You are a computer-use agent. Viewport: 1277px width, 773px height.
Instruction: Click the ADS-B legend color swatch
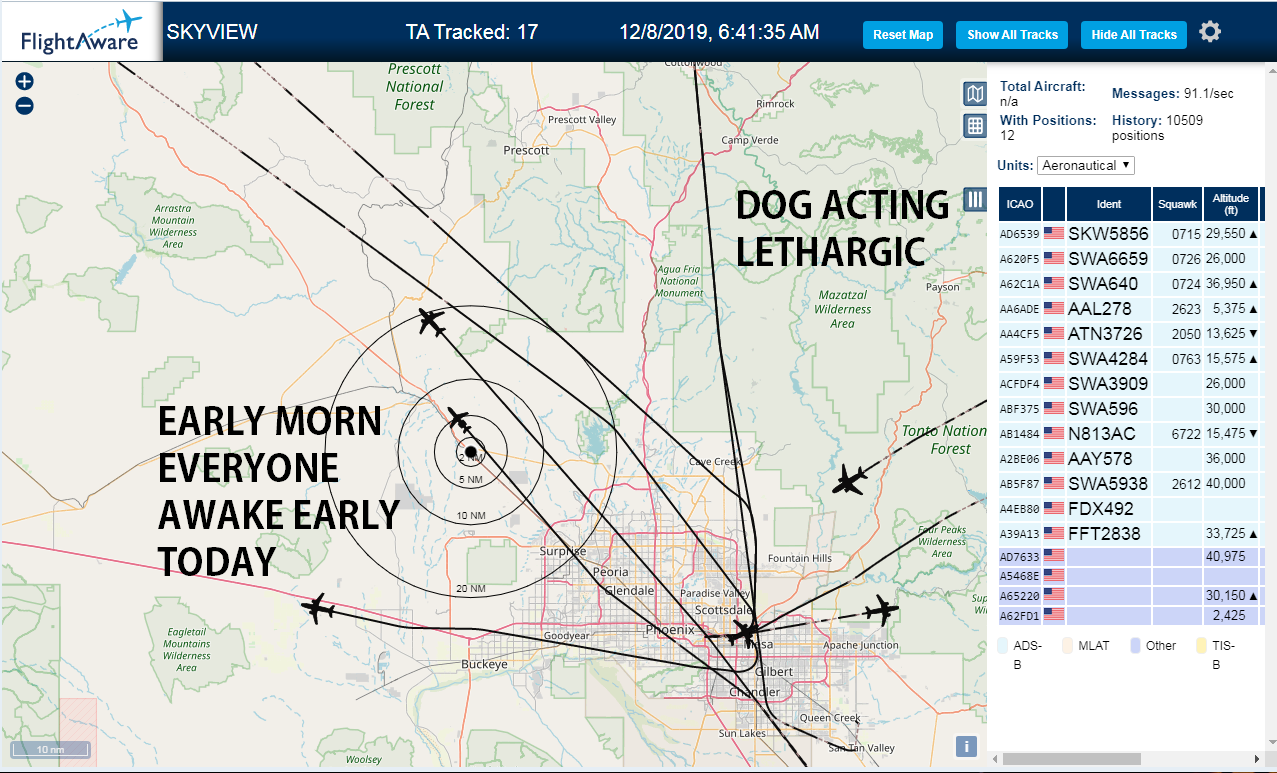pyautogui.click(x=1003, y=646)
